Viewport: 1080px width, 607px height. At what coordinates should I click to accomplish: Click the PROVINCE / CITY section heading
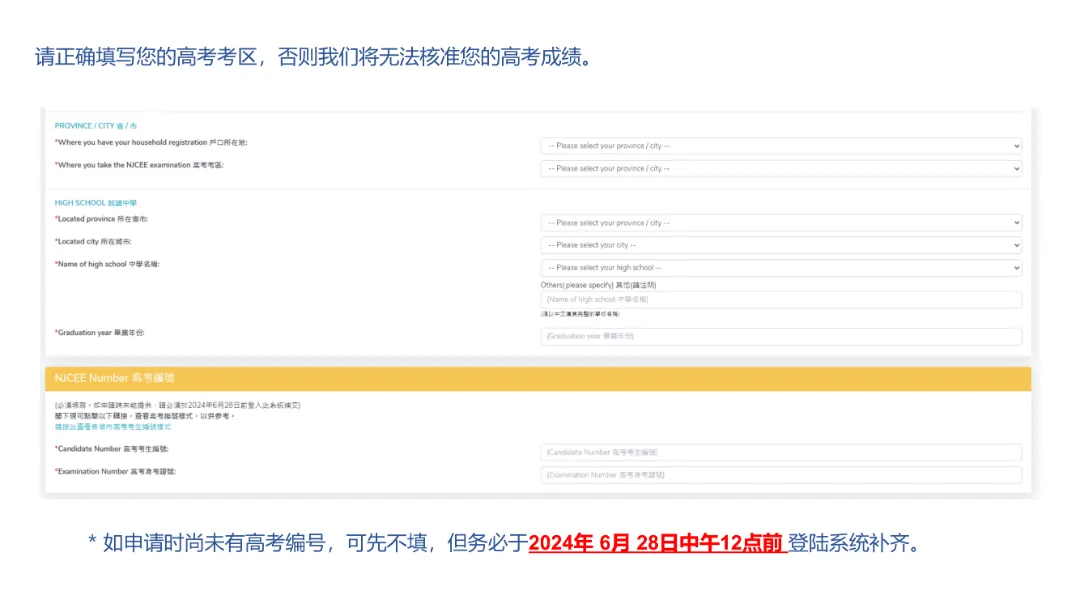coord(96,126)
